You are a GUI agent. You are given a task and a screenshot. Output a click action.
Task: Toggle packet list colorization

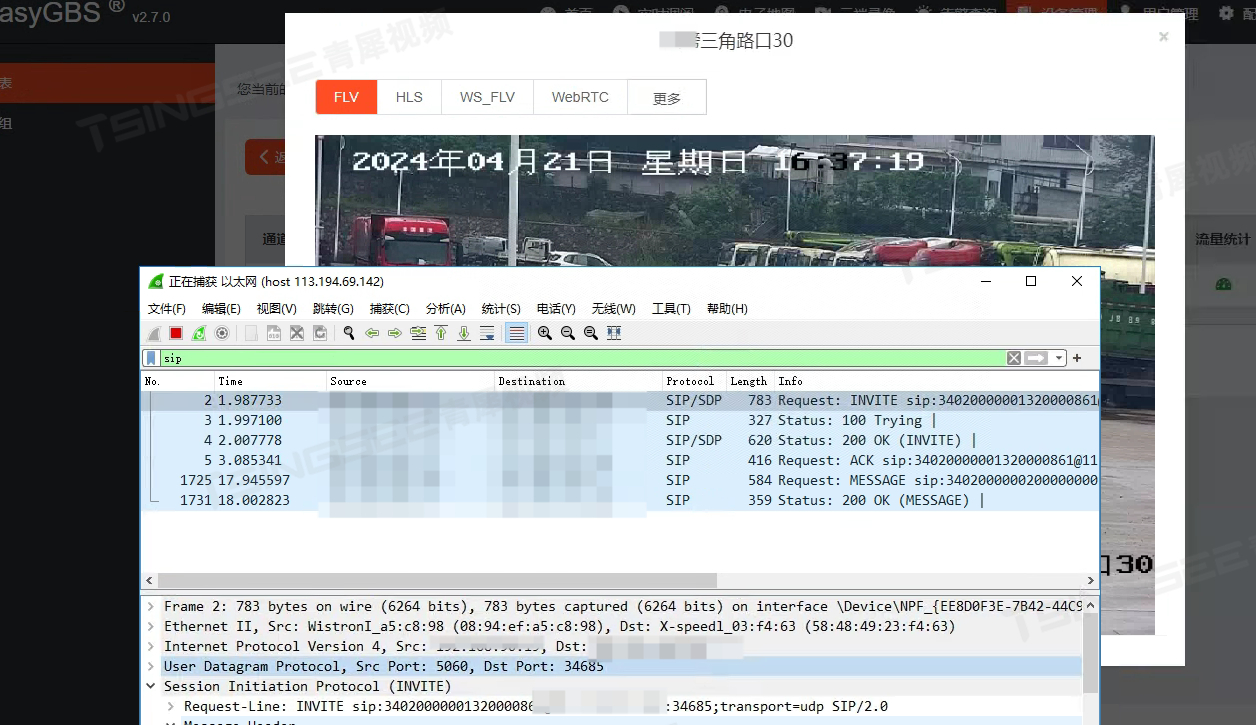516,333
